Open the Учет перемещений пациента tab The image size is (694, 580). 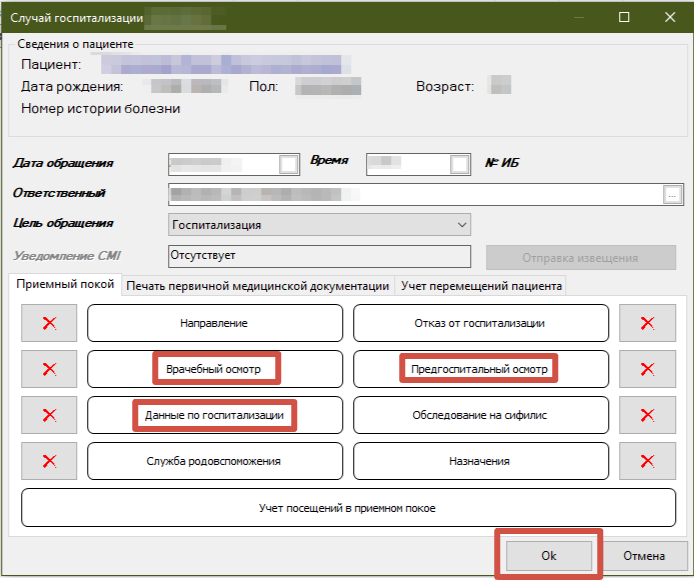(x=481, y=286)
